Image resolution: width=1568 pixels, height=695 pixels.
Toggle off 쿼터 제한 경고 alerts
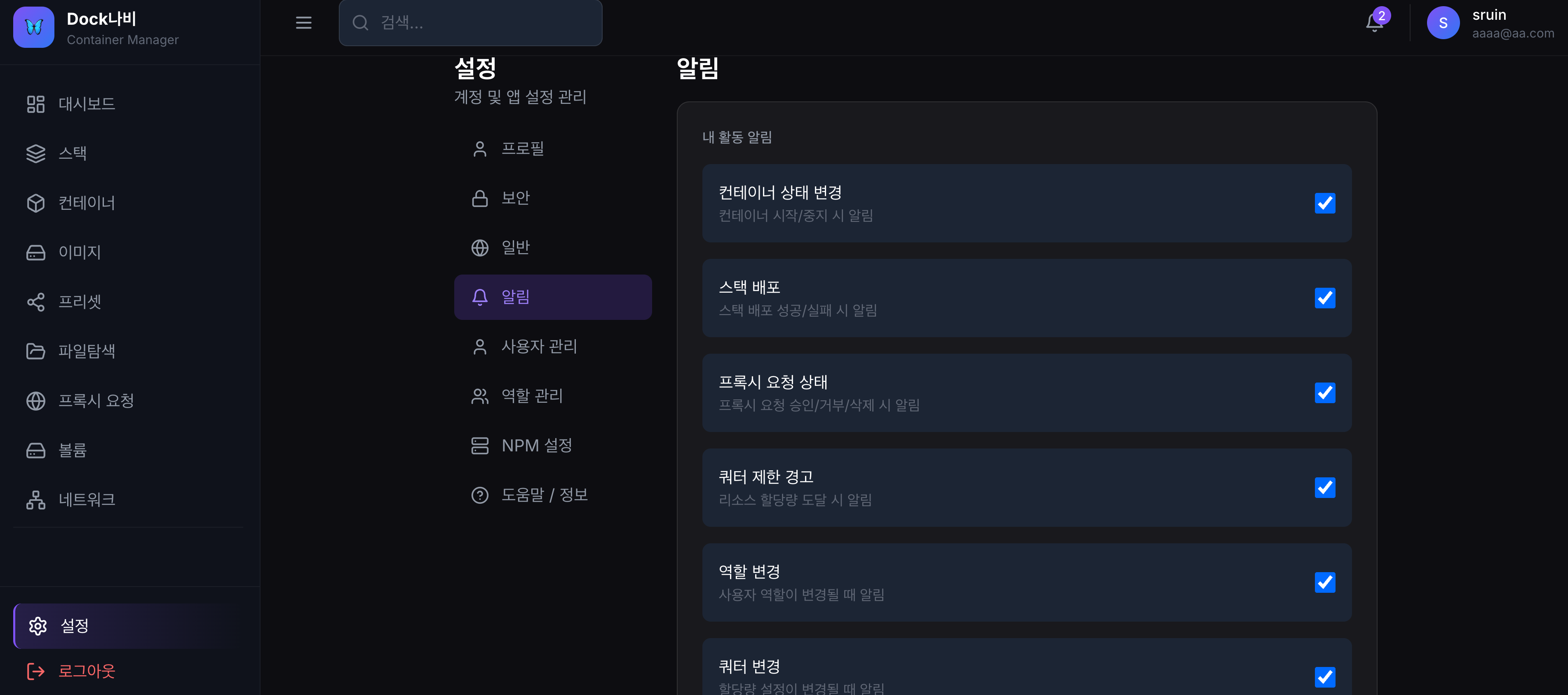pyautogui.click(x=1324, y=488)
